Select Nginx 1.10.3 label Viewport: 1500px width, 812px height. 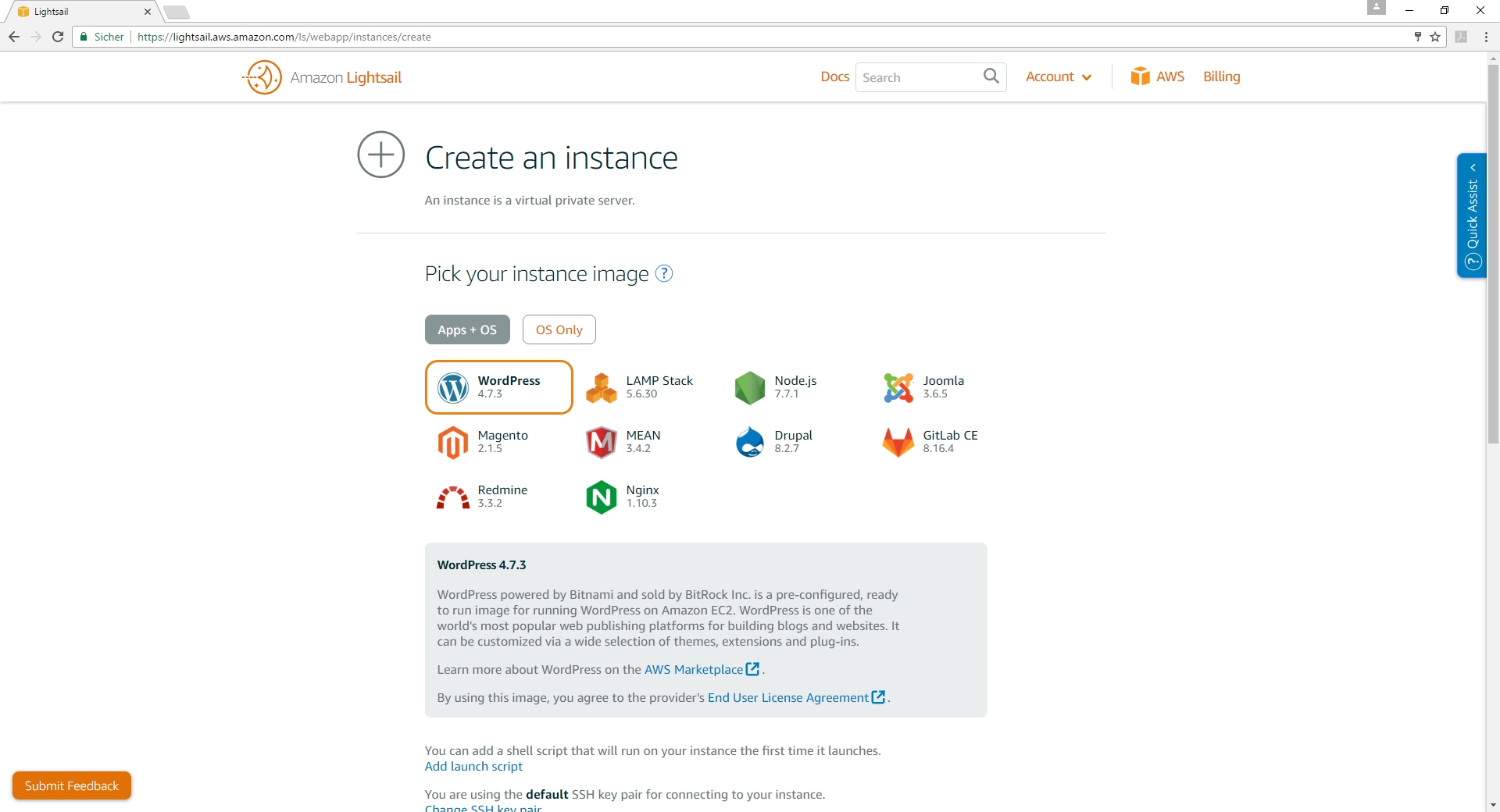pyautogui.click(x=642, y=496)
